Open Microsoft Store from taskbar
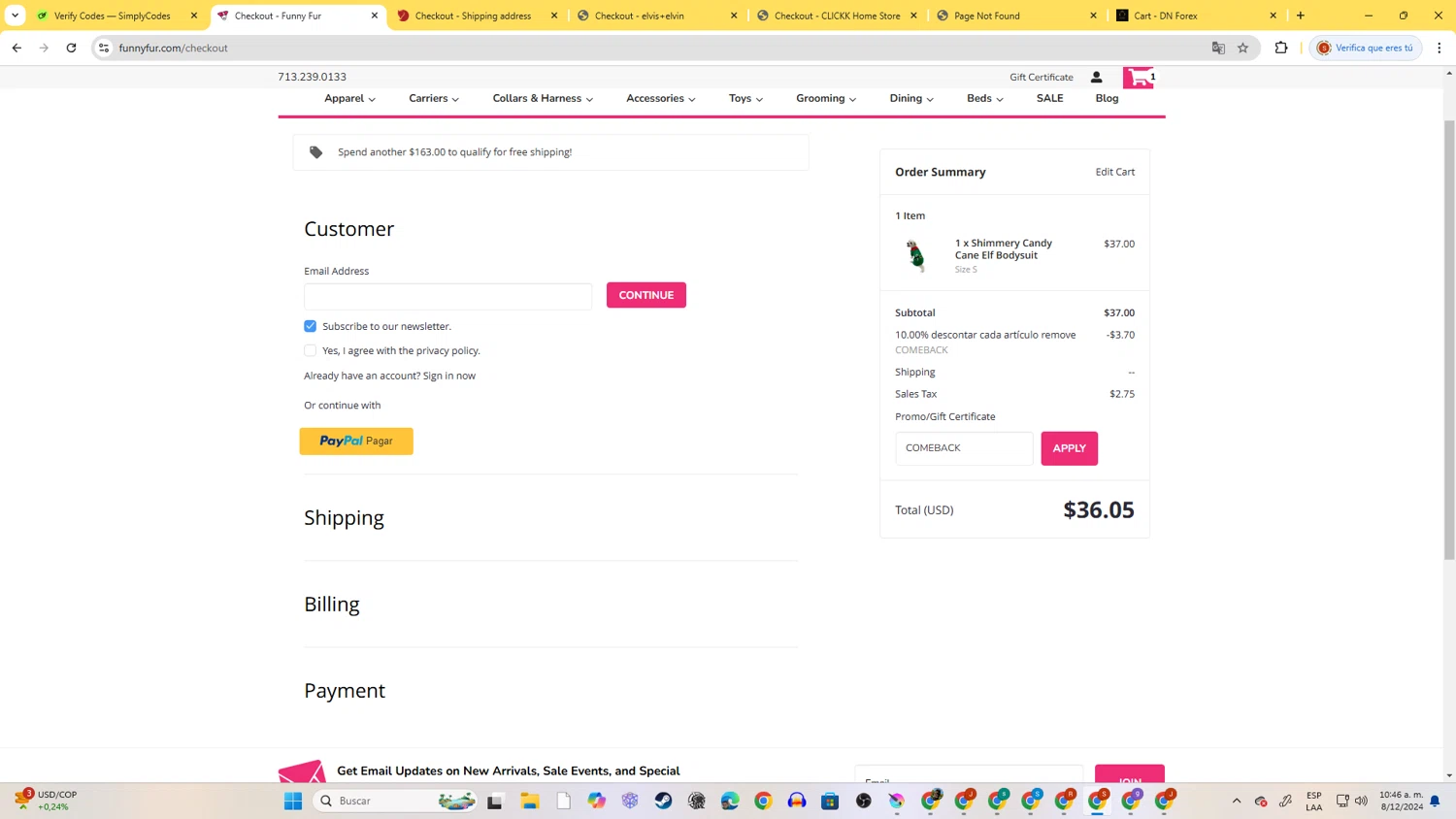The width and height of the screenshot is (1456, 819). click(830, 801)
